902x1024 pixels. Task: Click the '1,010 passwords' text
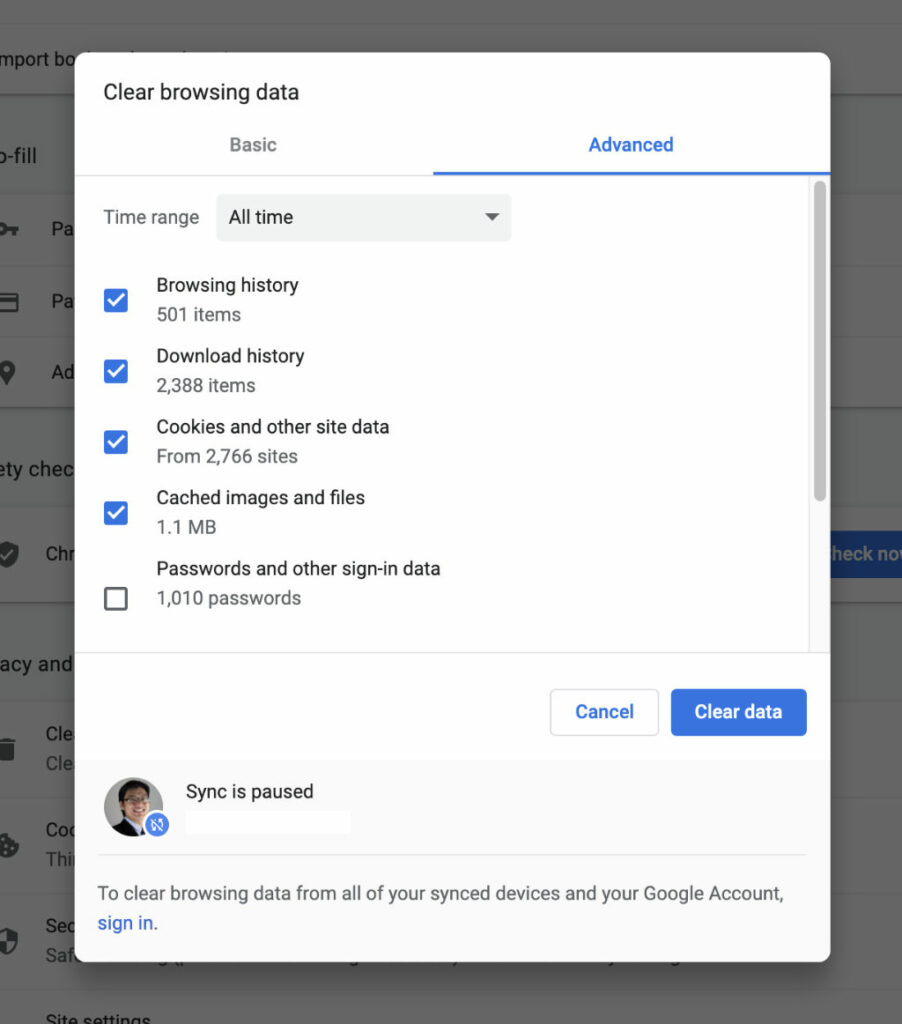(x=229, y=598)
